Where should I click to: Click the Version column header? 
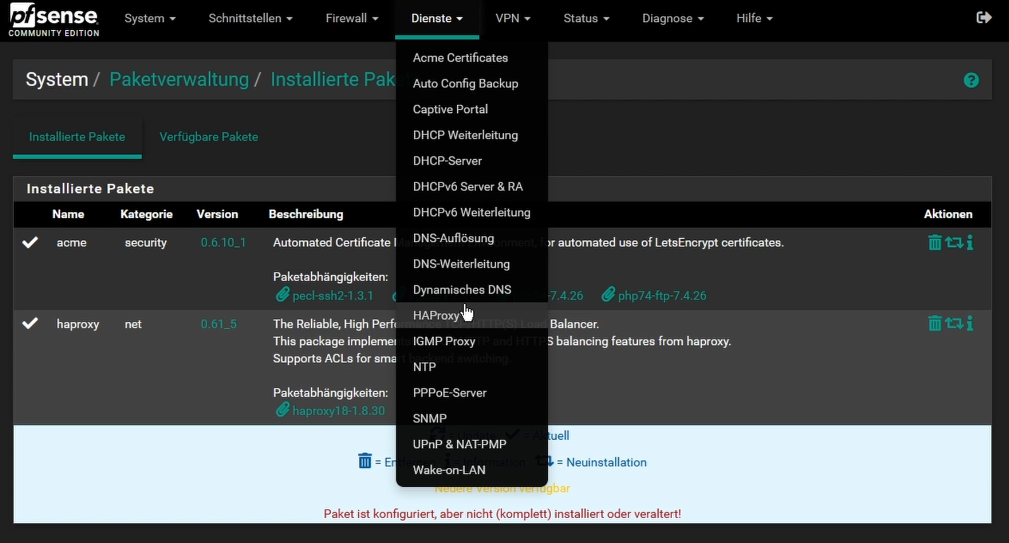217,214
